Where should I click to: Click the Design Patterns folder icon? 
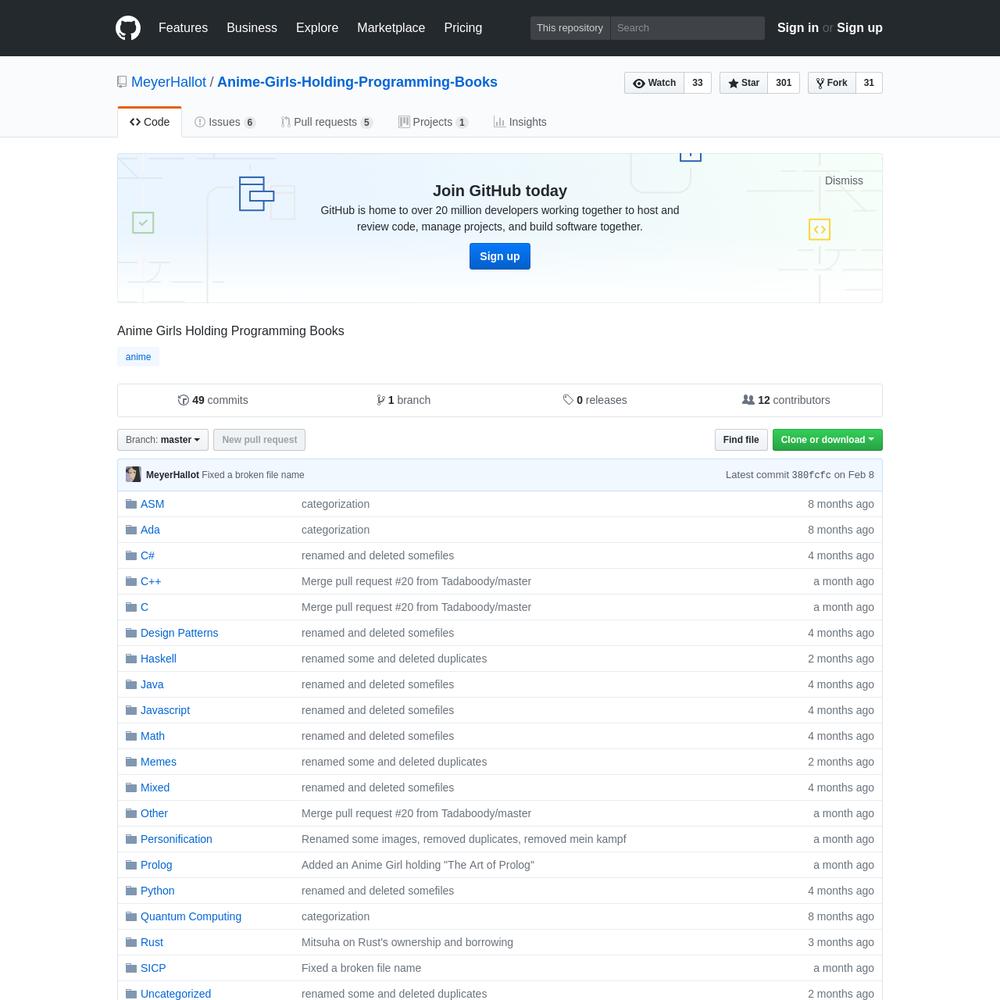[131, 633]
